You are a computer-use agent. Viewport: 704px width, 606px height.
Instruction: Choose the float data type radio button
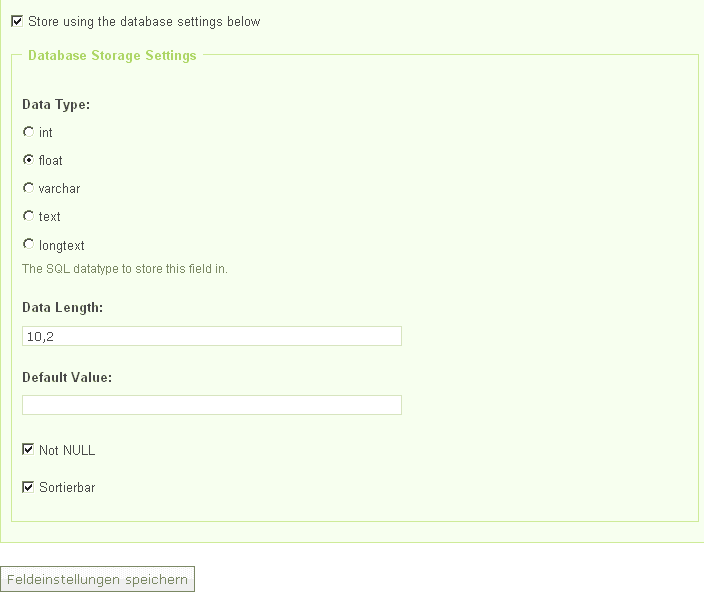coord(28,160)
